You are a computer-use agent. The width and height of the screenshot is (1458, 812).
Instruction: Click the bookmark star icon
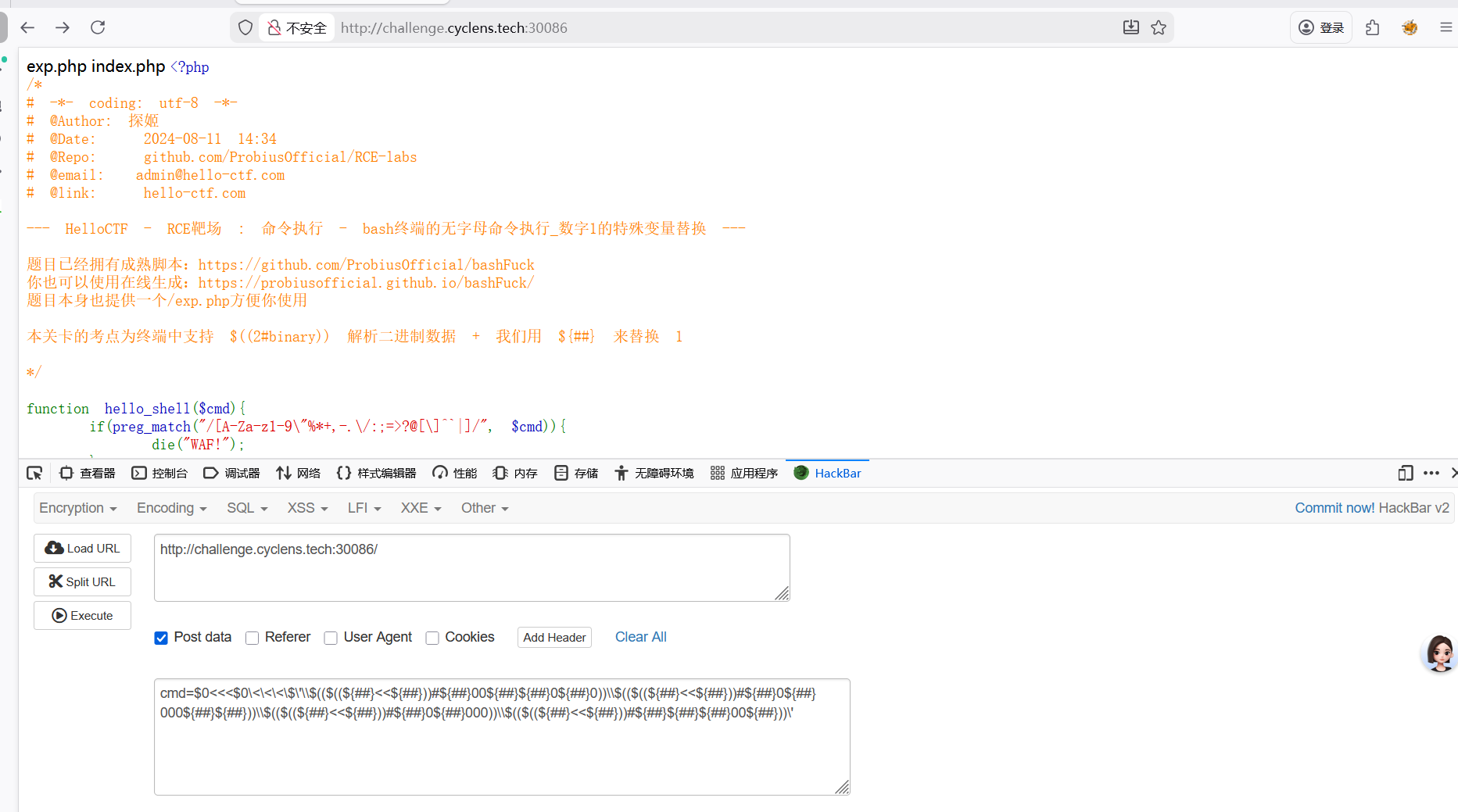[1159, 27]
